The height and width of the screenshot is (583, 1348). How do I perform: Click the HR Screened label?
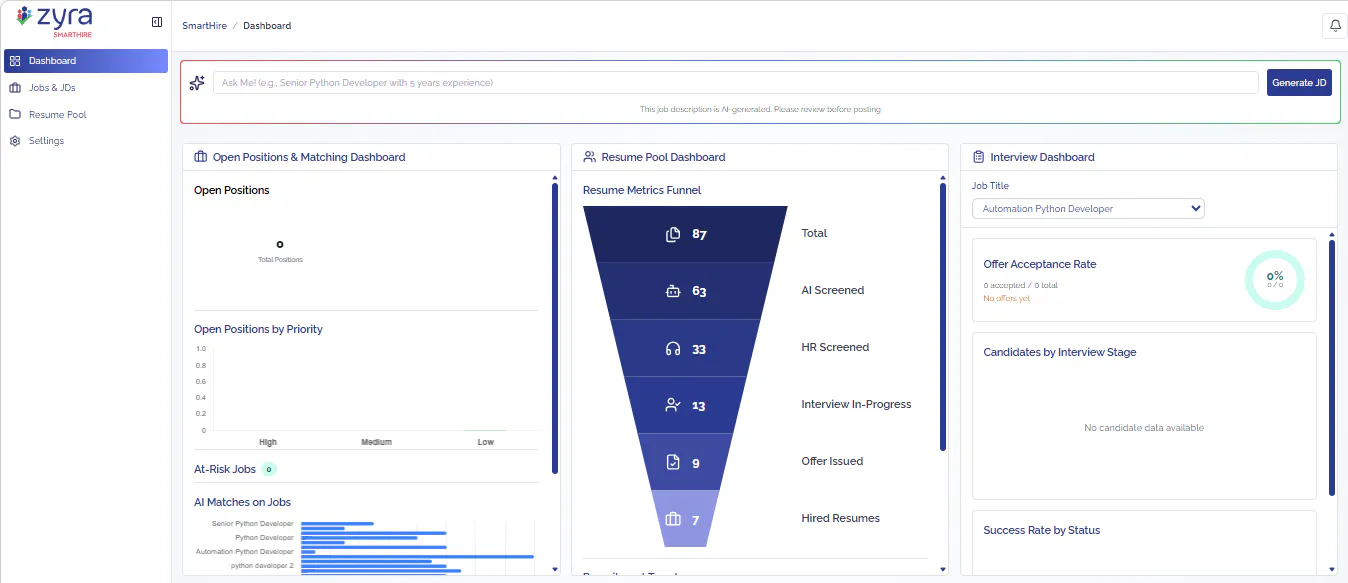(x=835, y=347)
